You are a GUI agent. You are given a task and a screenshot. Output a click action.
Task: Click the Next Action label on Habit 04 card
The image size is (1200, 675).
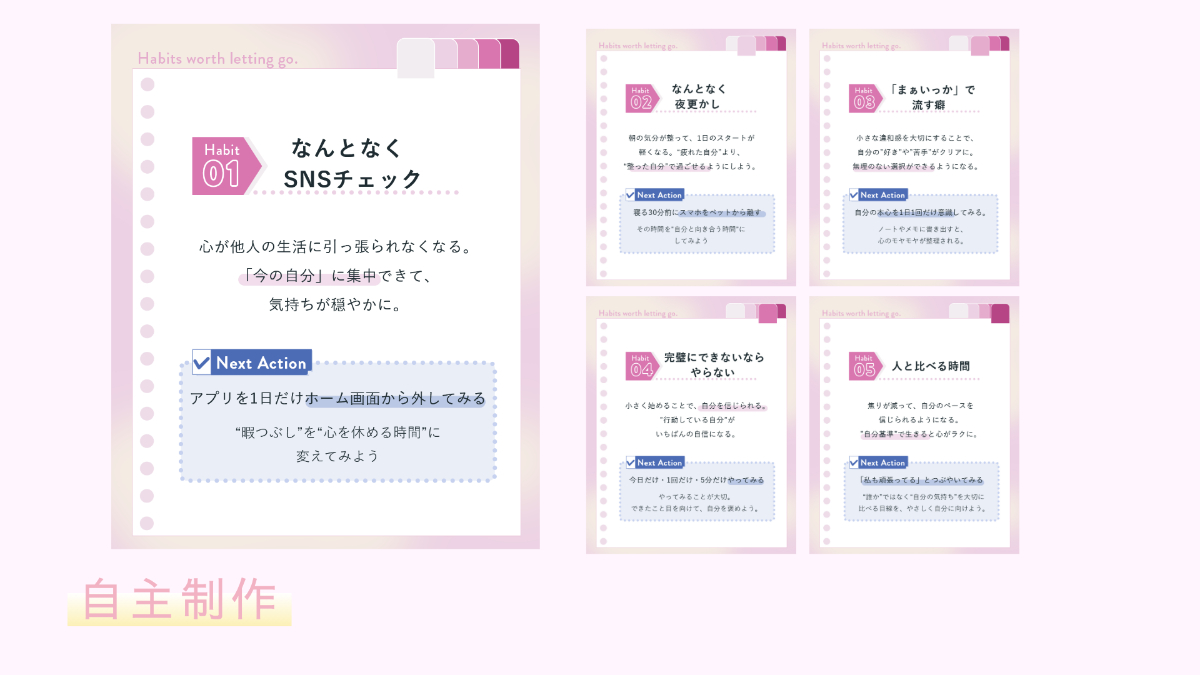(660, 463)
